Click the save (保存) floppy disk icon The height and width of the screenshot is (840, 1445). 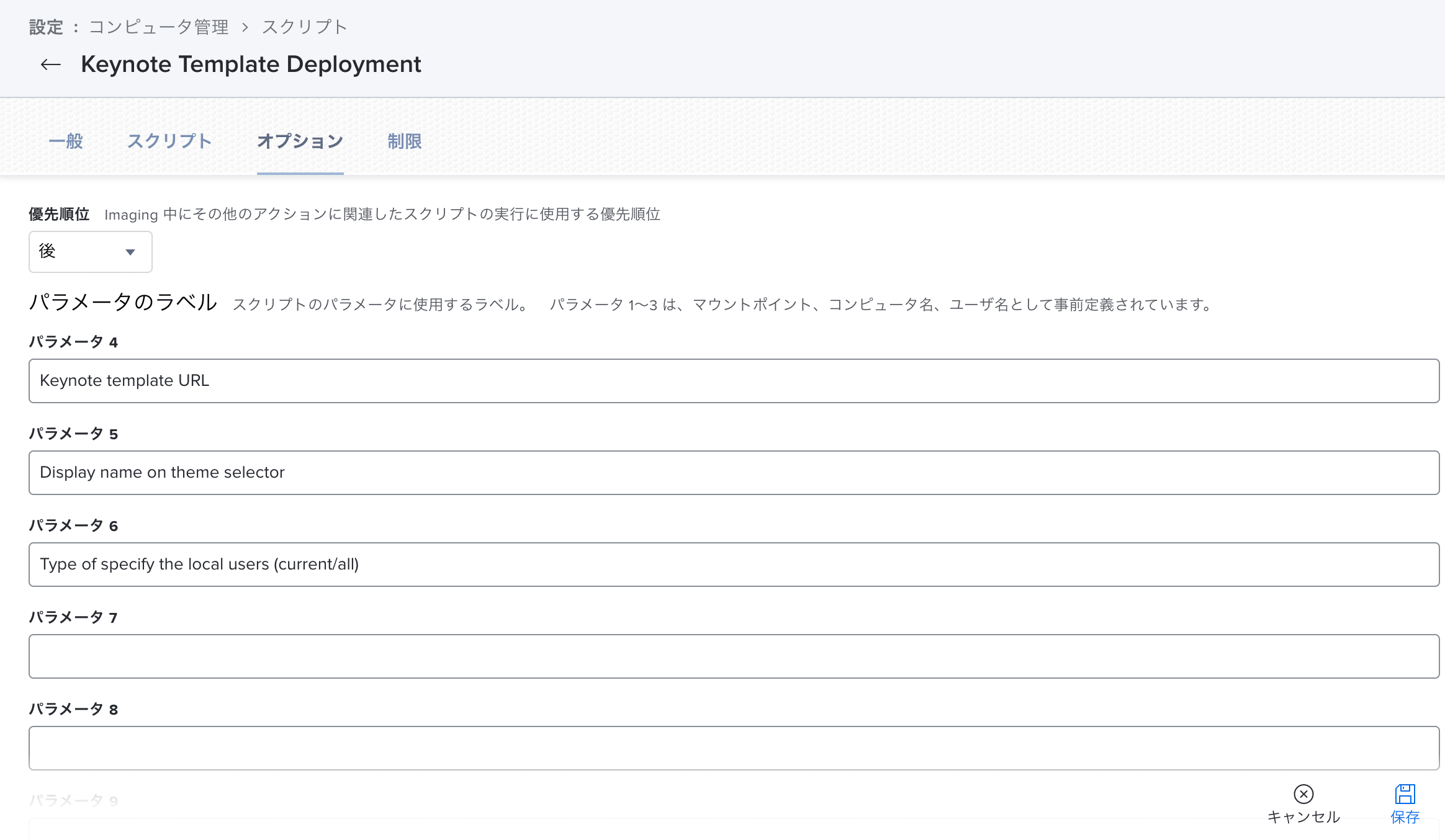click(1405, 794)
